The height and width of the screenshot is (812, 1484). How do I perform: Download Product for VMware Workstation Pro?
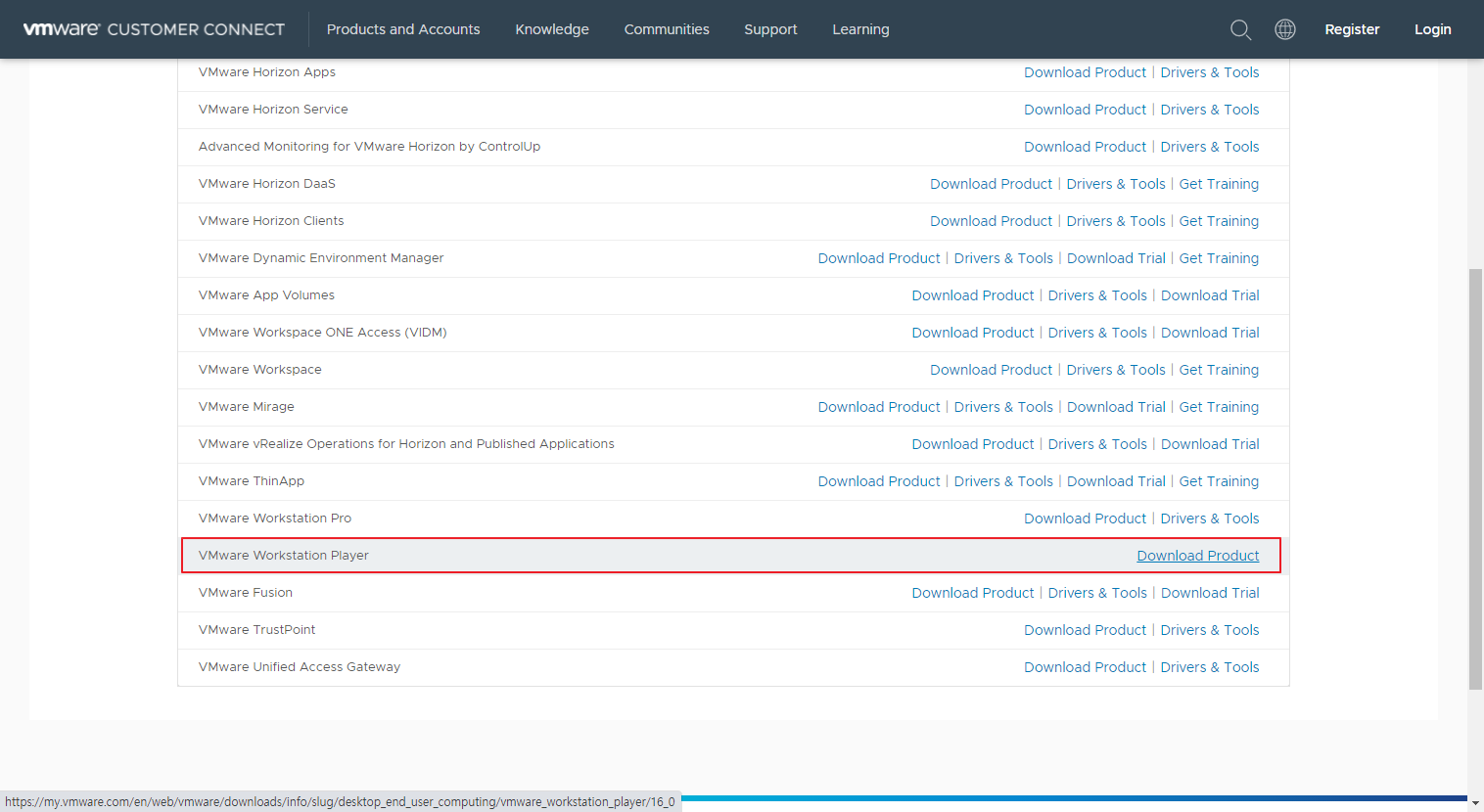tap(1085, 519)
